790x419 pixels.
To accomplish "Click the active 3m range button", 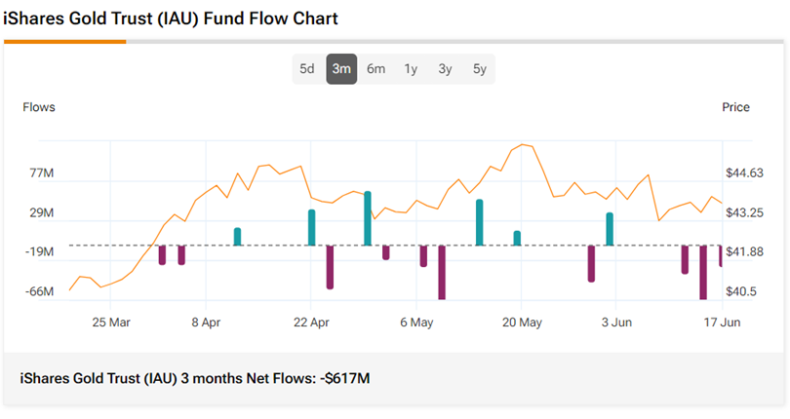I will (x=341, y=69).
